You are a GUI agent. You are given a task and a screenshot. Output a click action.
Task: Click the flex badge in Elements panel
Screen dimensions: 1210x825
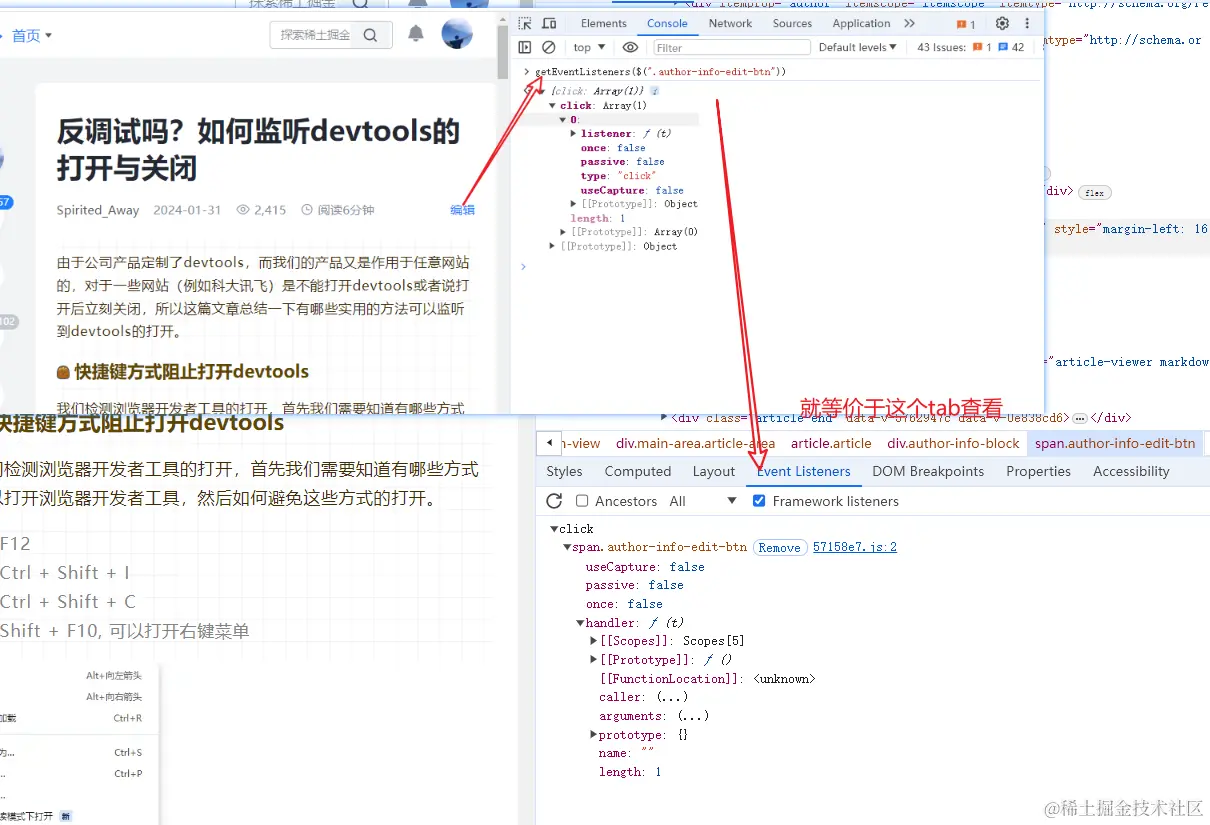click(x=1095, y=192)
